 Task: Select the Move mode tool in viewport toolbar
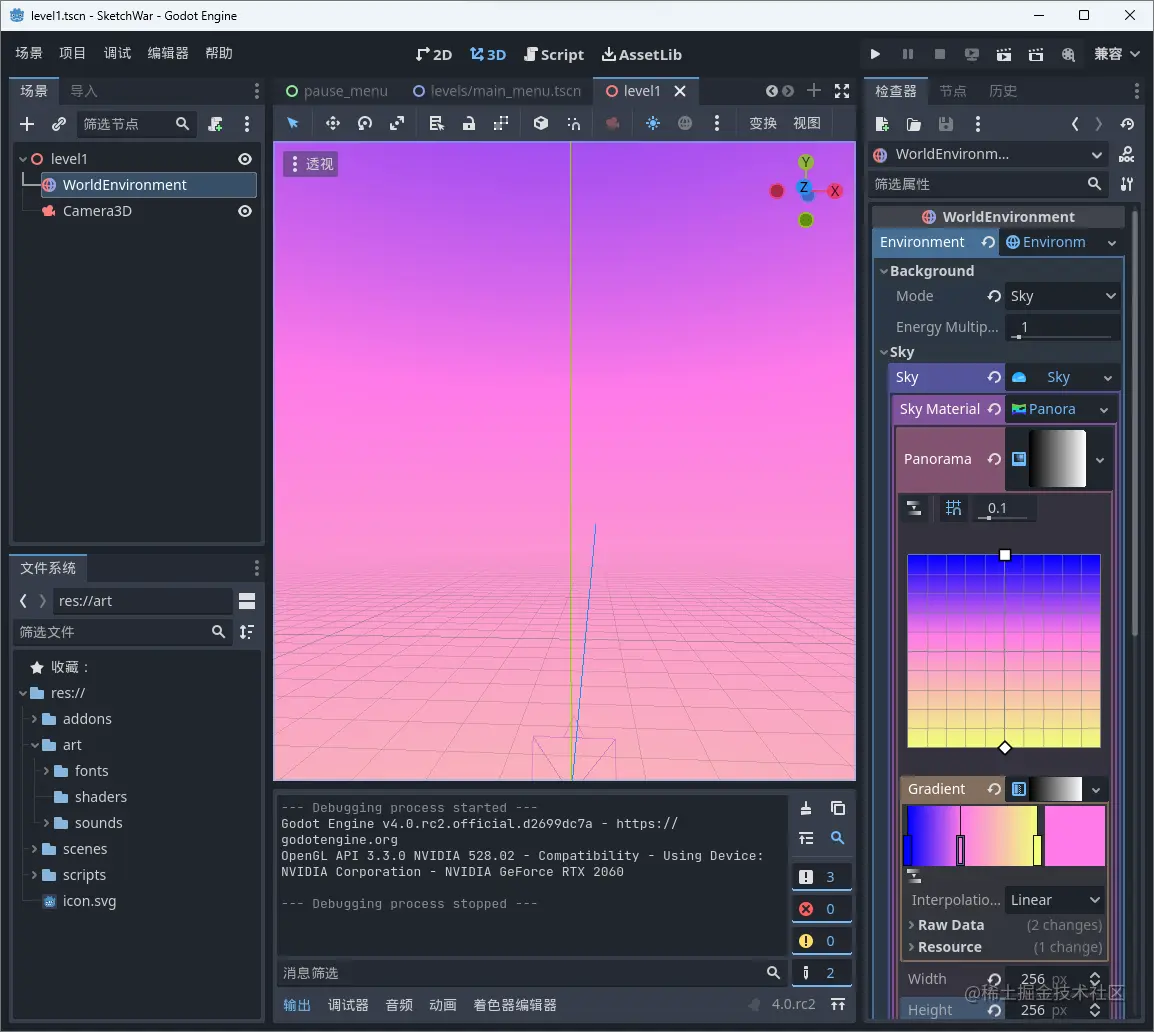[333, 123]
